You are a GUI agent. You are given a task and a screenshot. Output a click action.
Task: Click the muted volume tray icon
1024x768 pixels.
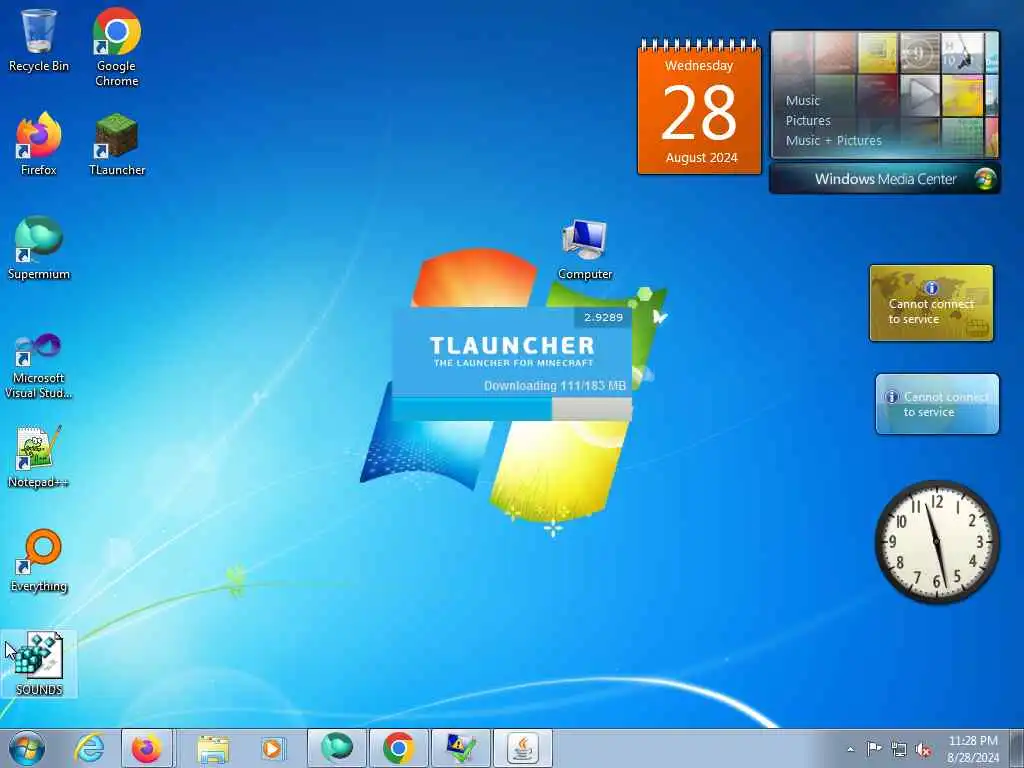tap(923, 749)
